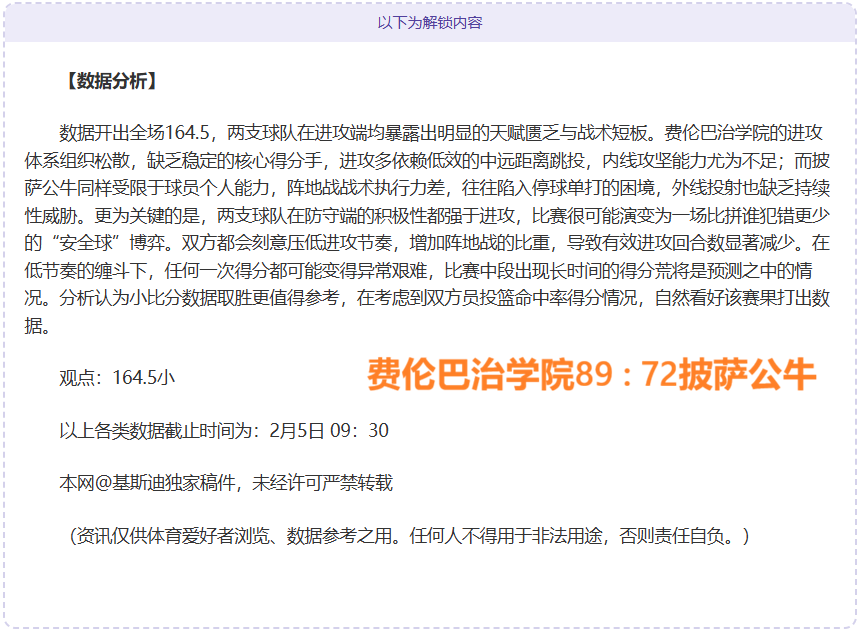Click the 观点：164.5小 line

pyautogui.click(x=115, y=377)
